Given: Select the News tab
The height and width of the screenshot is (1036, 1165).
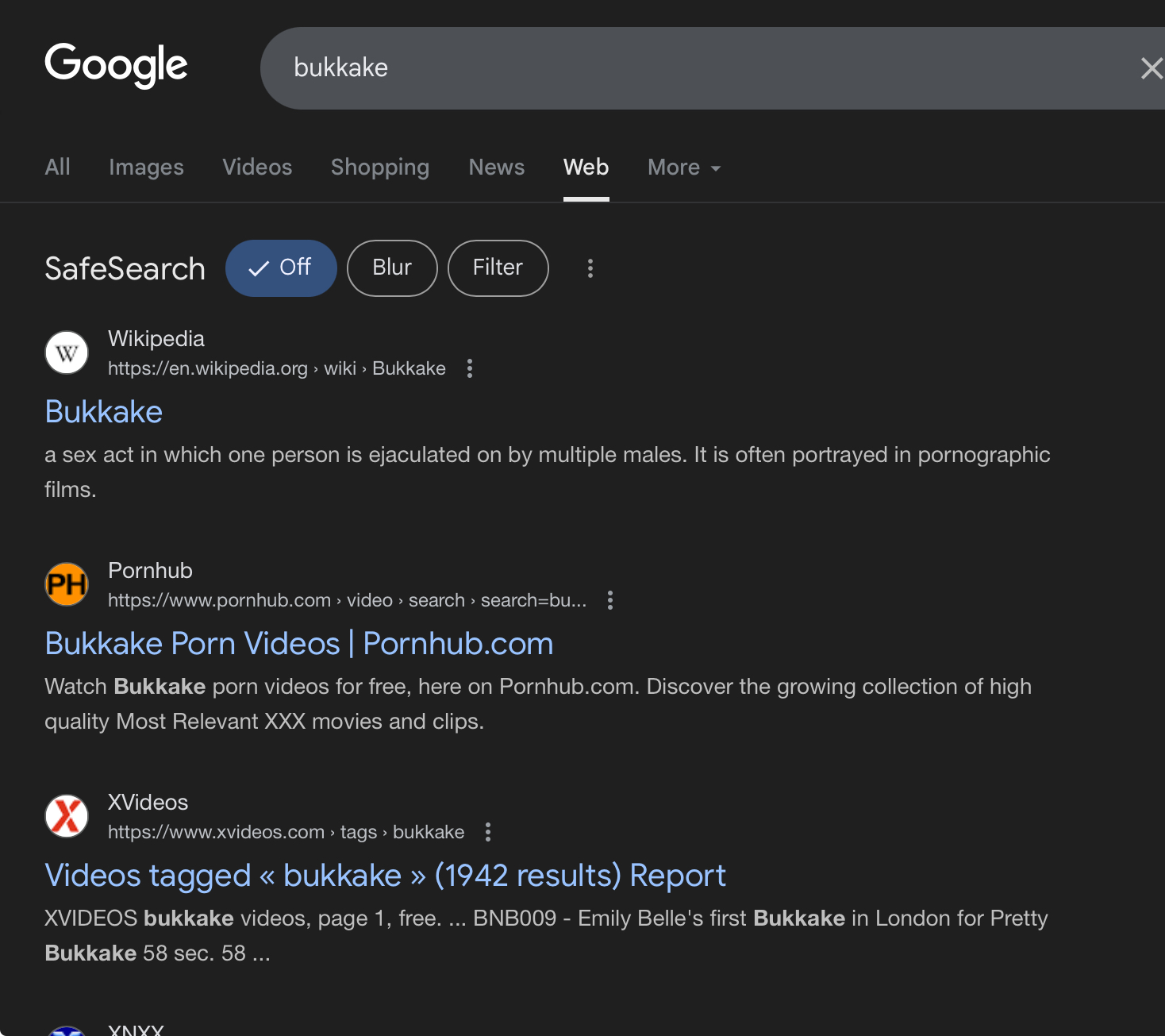Looking at the screenshot, I should coord(496,168).
